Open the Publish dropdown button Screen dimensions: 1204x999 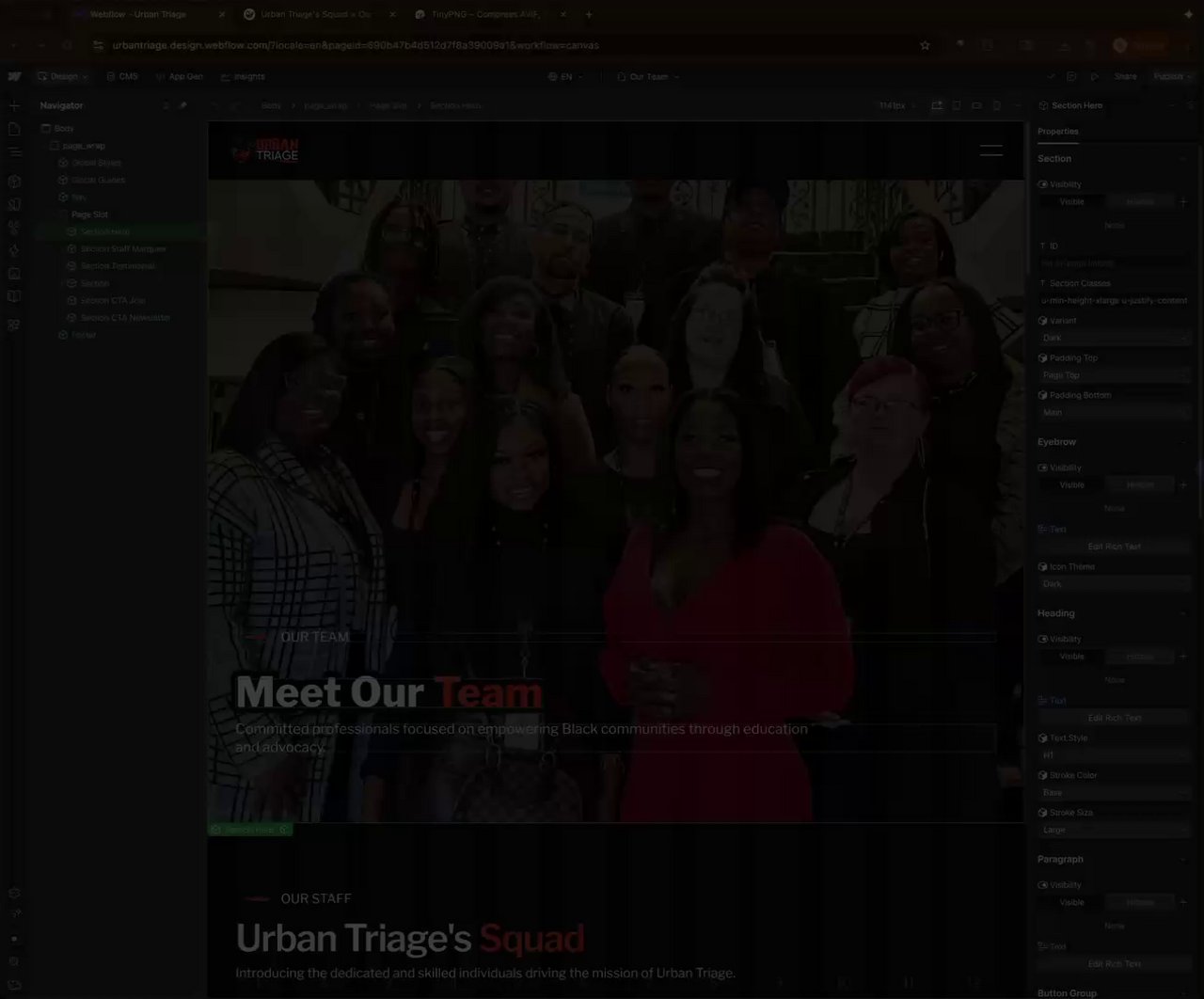coord(1172,76)
